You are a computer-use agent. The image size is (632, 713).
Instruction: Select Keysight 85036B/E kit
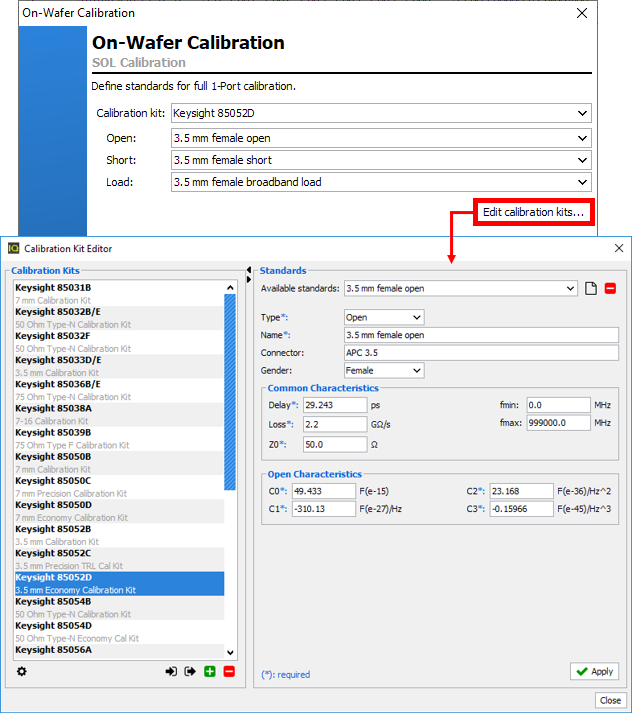tap(119, 390)
